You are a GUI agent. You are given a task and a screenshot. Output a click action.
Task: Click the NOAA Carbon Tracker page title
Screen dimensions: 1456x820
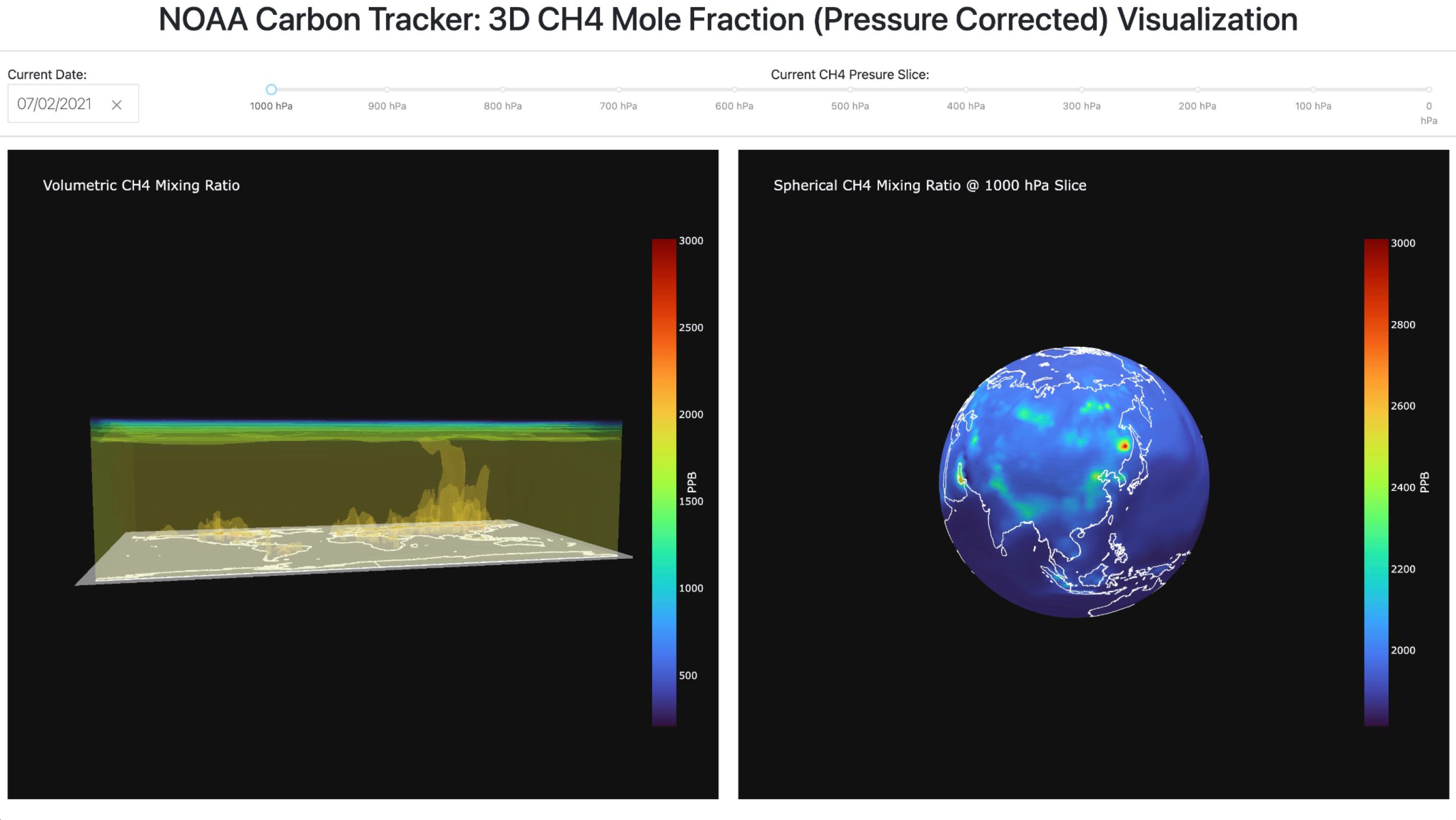coord(728,19)
